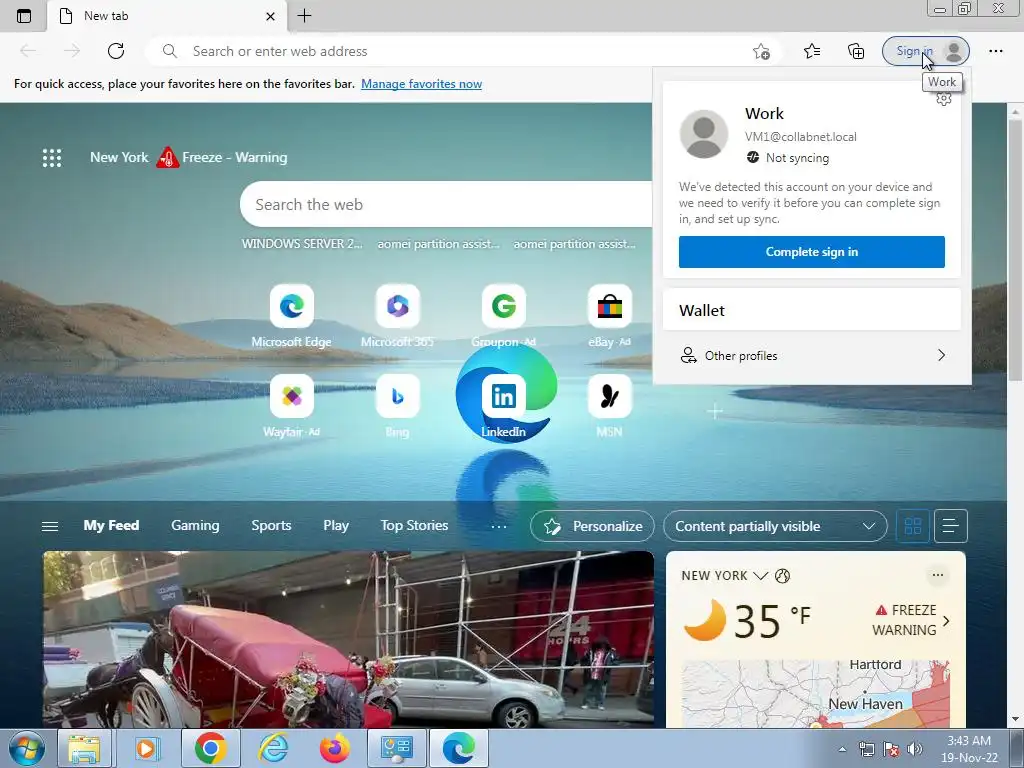Launch Internet Explorer from taskbar

pos(273,748)
